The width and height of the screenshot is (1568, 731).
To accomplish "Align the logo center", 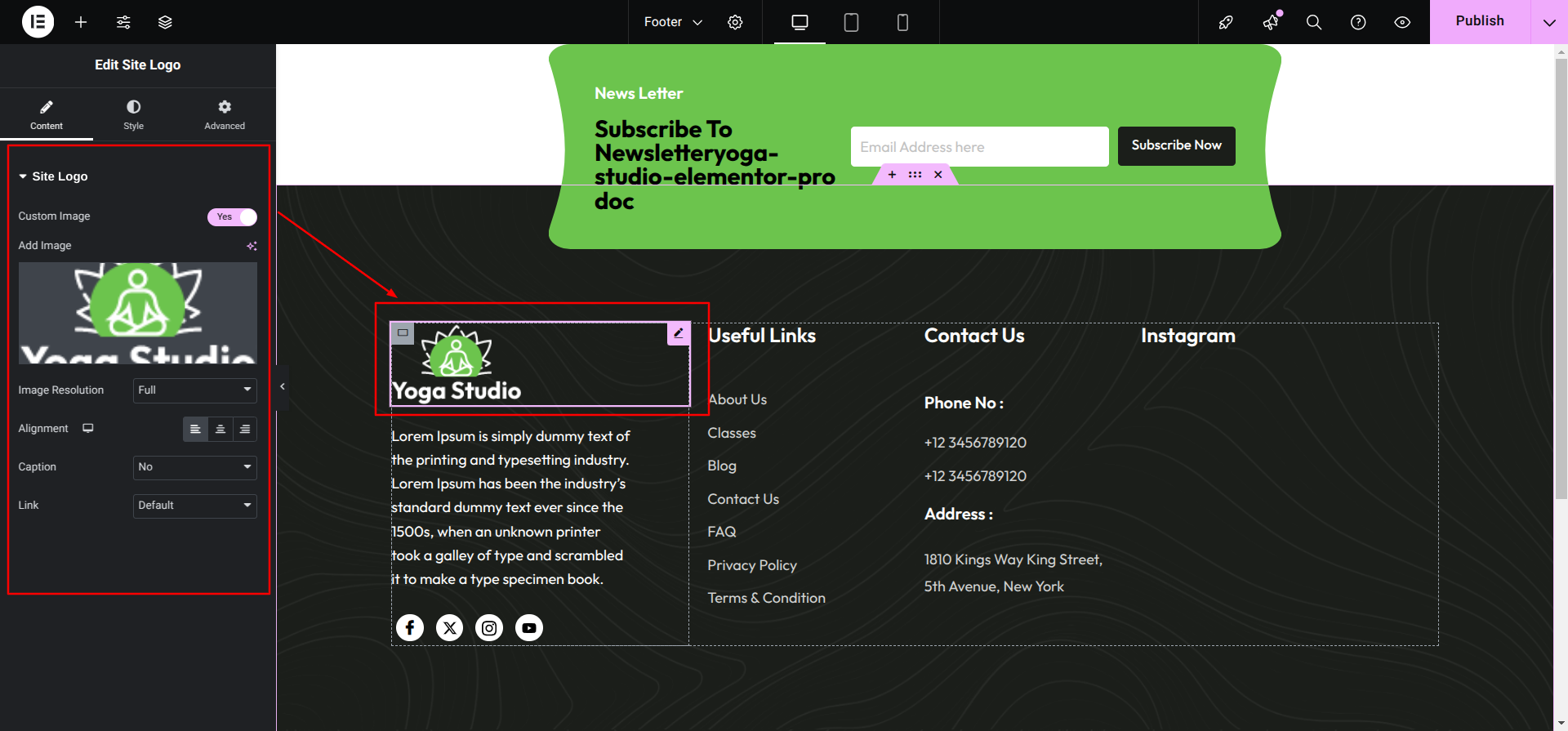I will [x=220, y=429].
